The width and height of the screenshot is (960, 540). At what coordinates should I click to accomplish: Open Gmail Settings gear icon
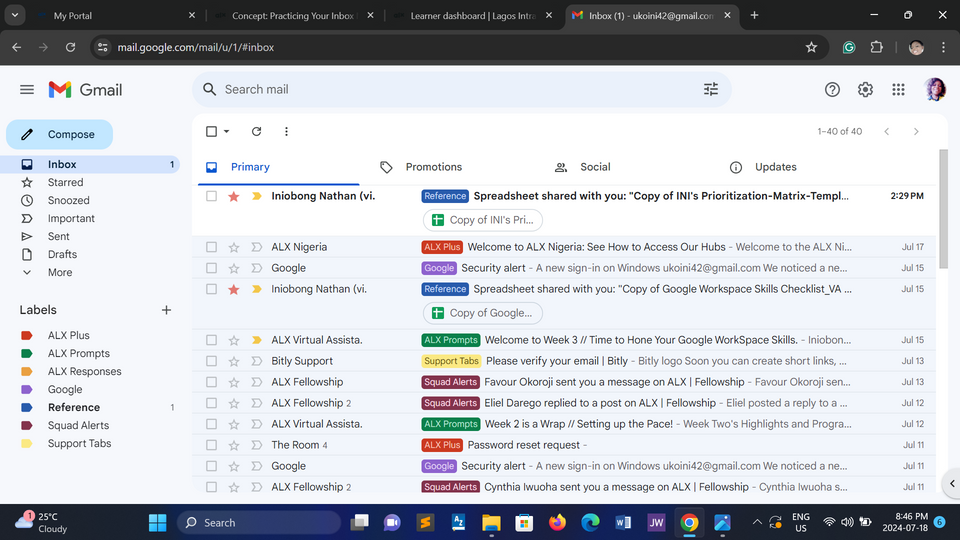865,90
